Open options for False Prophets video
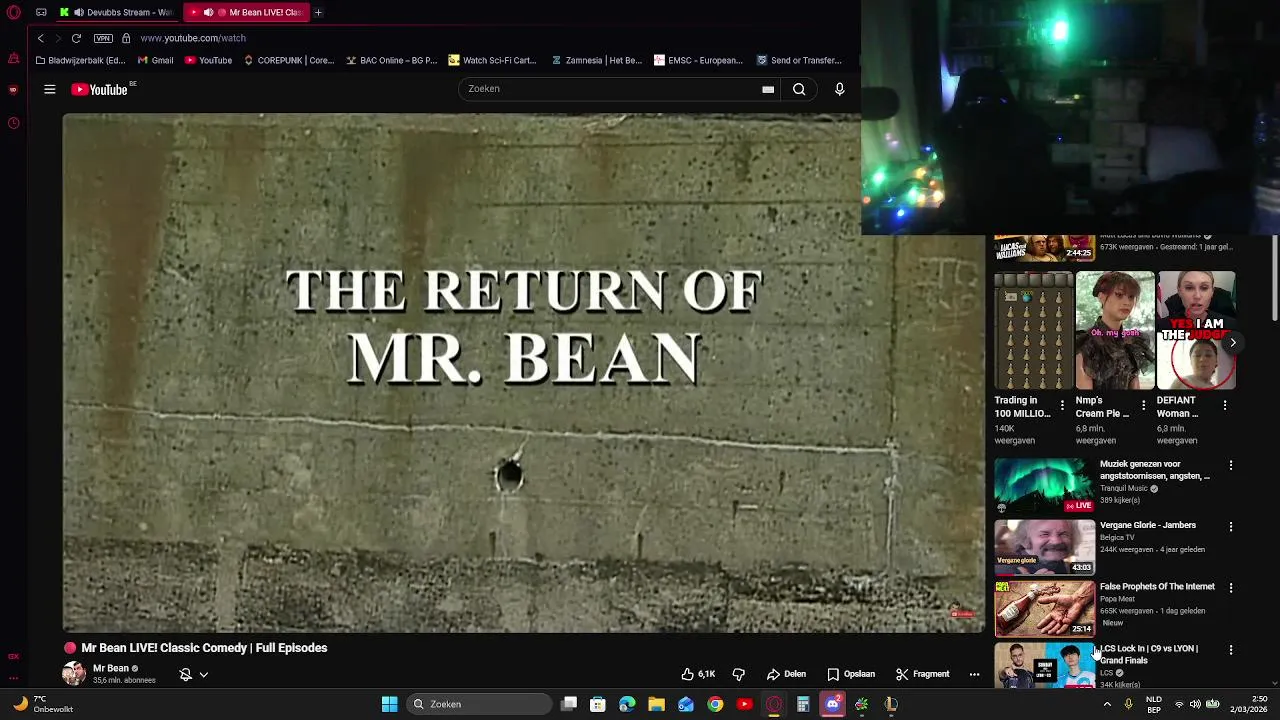1280x720 pixels. pos(1231,588)
